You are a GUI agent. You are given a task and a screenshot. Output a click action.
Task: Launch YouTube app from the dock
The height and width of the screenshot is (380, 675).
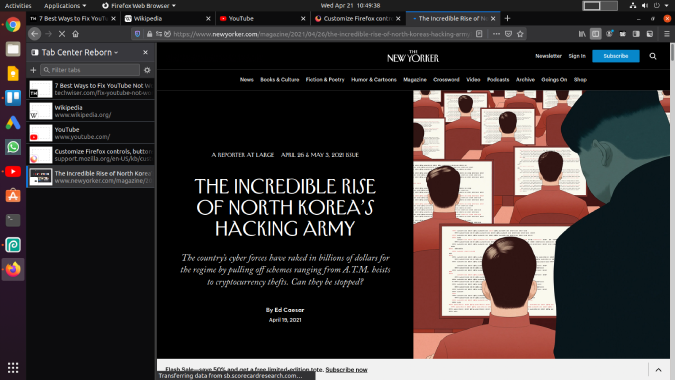[x=13, y=171]
